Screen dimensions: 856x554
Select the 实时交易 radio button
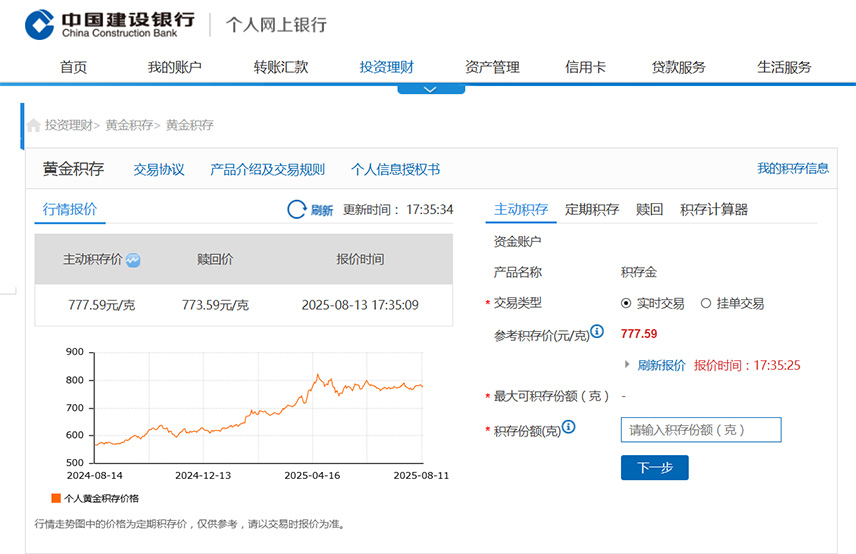tap(626, 303)
